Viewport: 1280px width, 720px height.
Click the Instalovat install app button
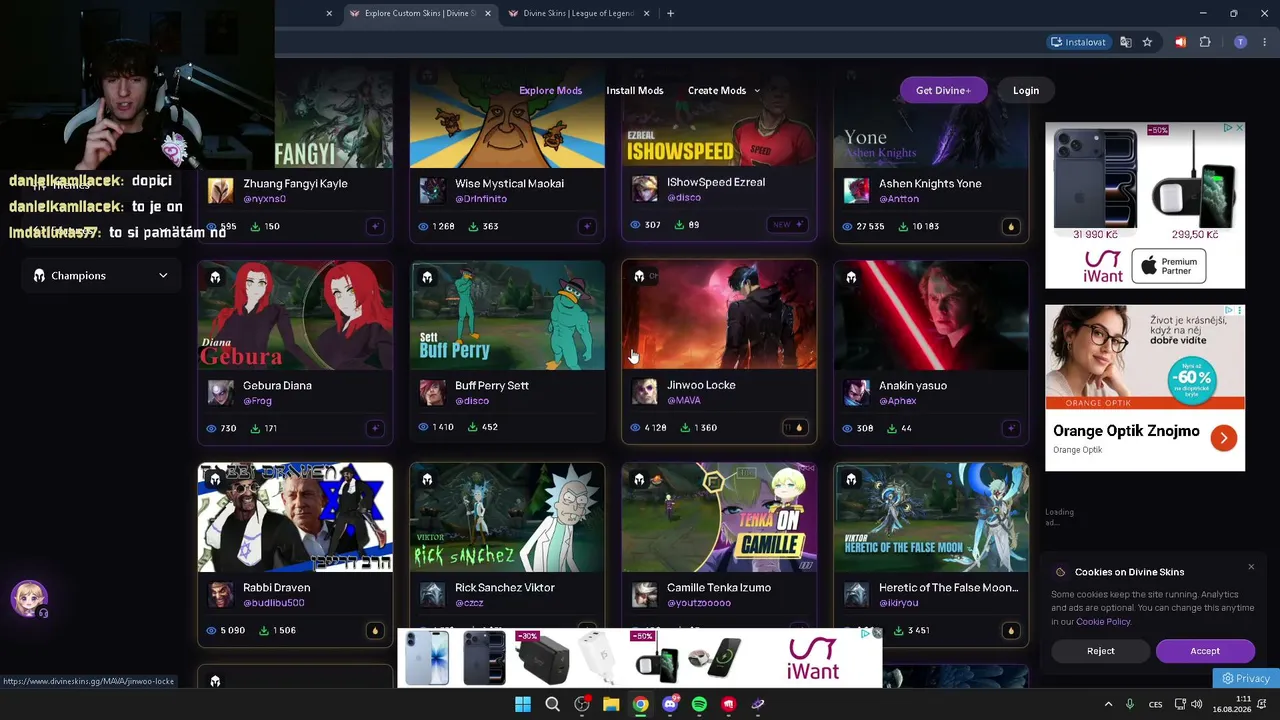pyautogui.click(x=1078, y=42)
